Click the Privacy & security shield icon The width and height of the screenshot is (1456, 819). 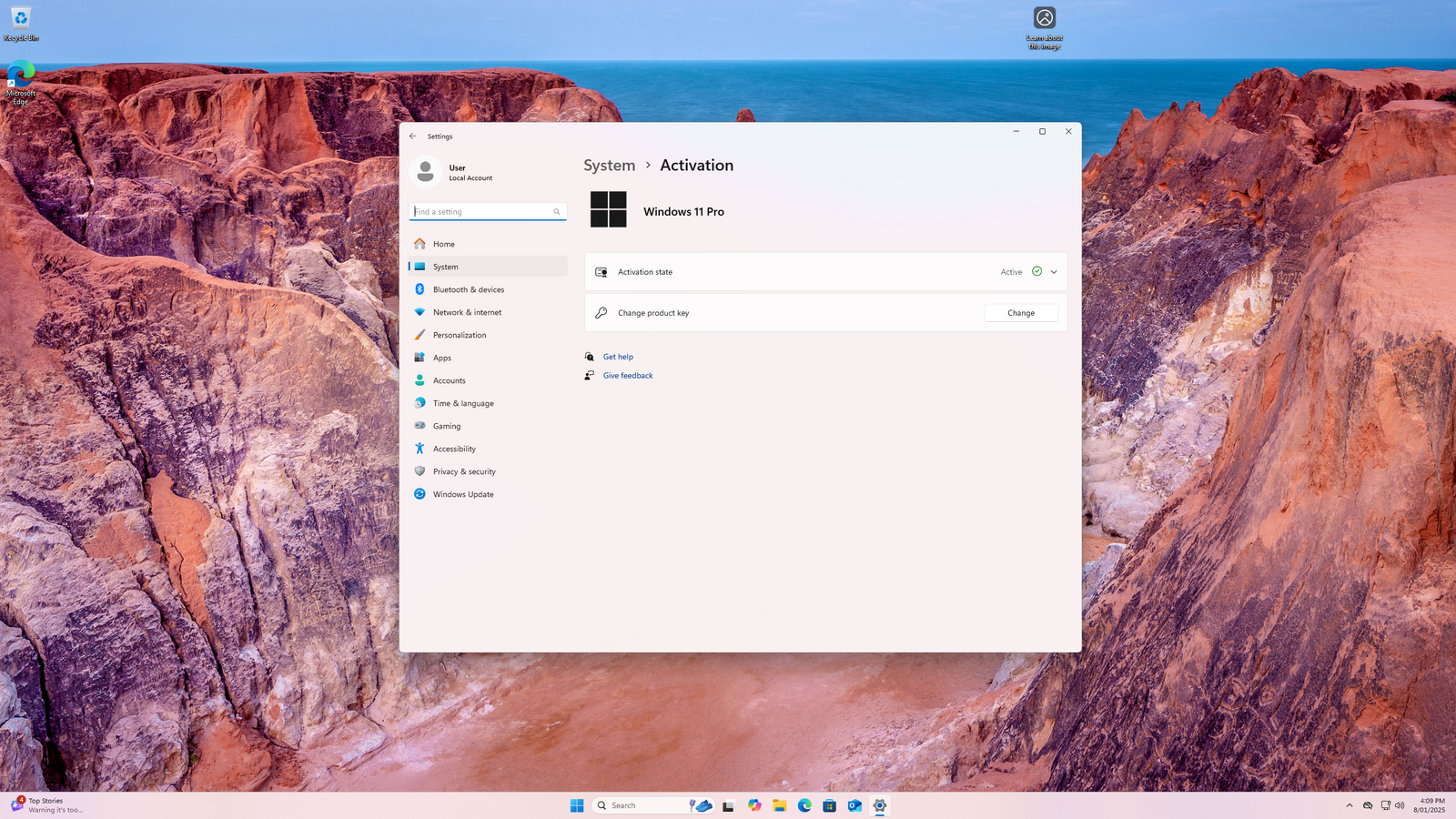[x=420, y=471]
